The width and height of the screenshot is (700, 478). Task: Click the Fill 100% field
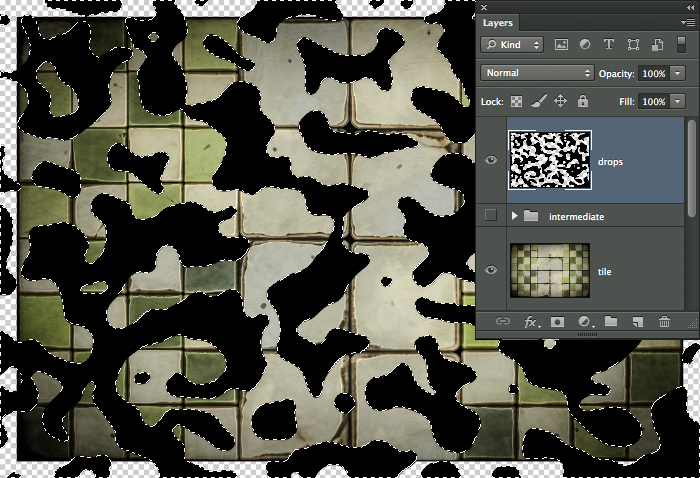pos(654,101)
